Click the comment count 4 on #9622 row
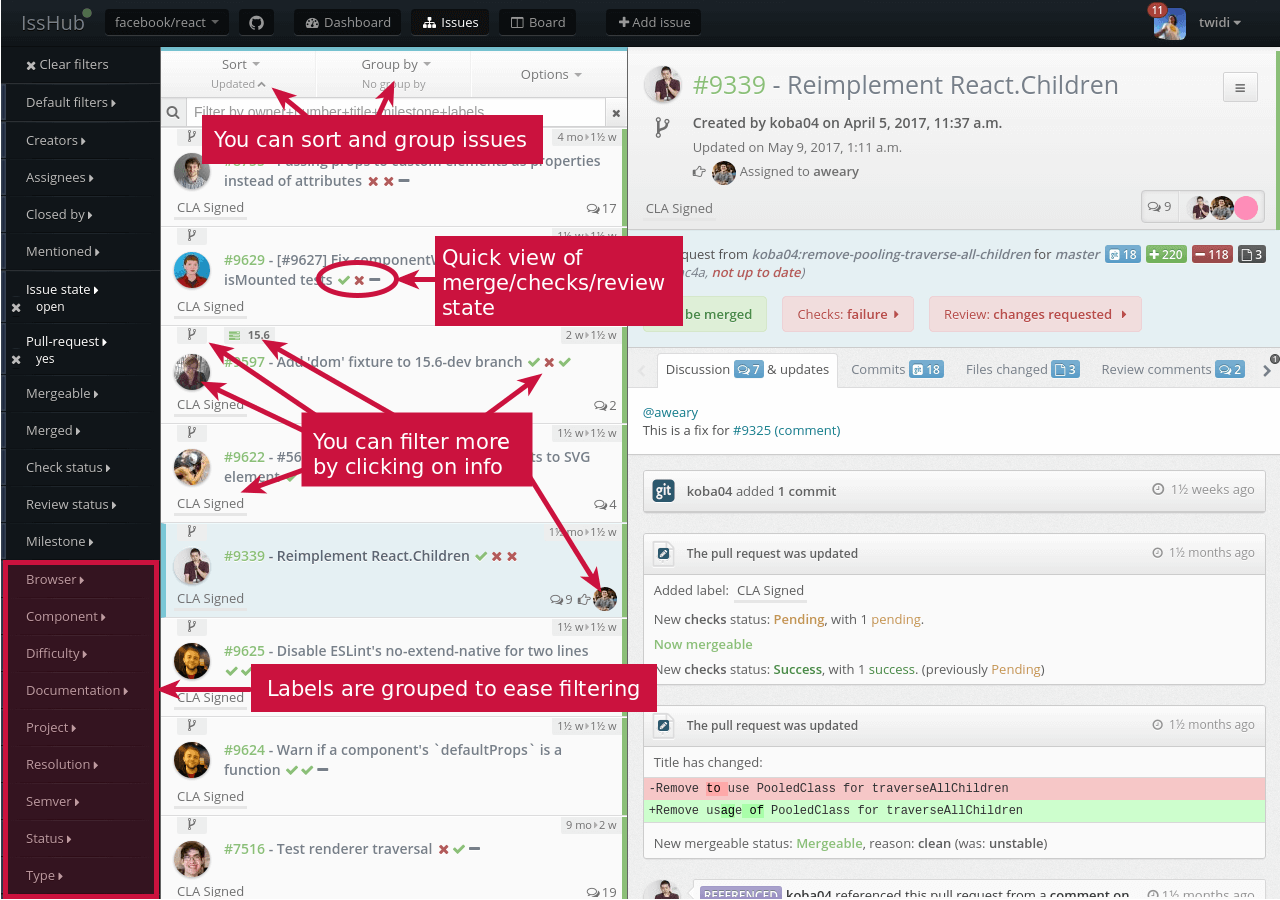The height and width of the screenshot is (900, 1280). pyautogui.click(x=605, y=504)
